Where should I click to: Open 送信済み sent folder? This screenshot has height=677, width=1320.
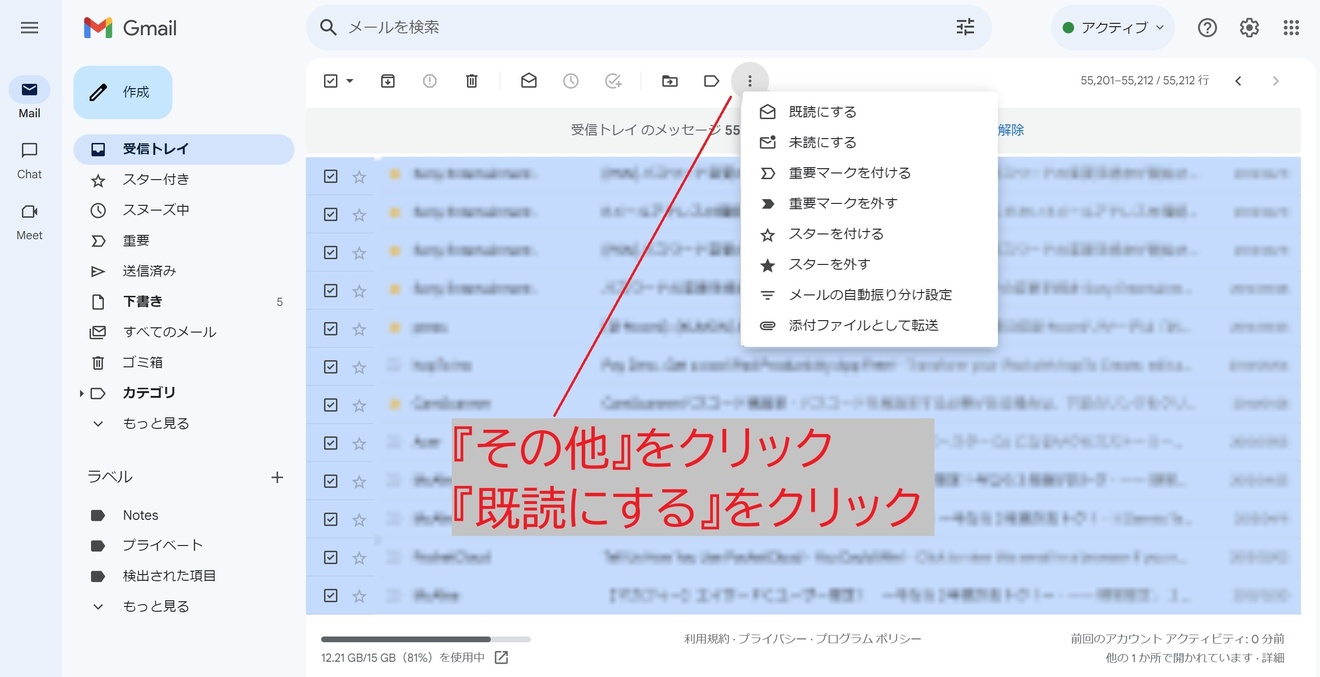click(x=184, y=271)
